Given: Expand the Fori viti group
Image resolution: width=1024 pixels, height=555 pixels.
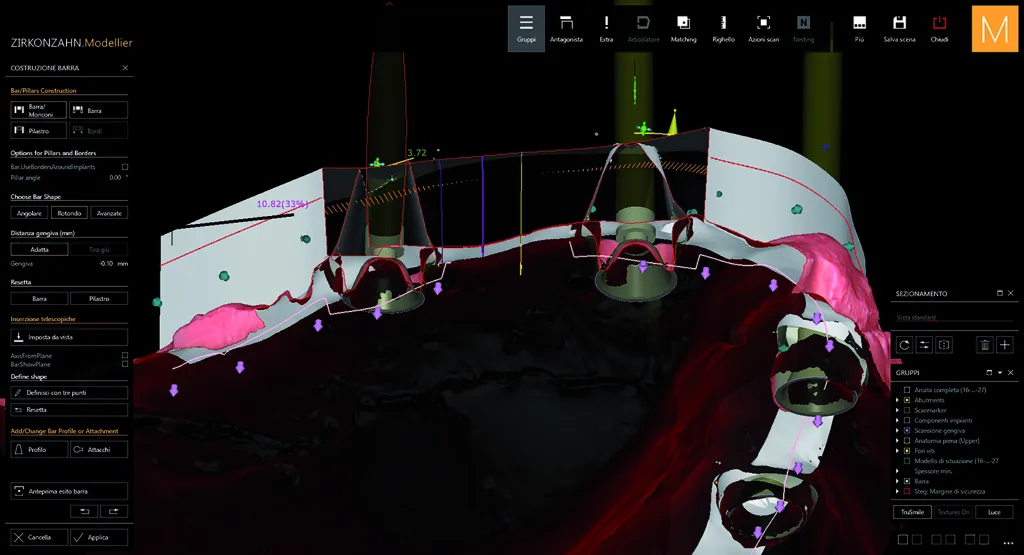Looking at the screenshot, I should point(897,451).
